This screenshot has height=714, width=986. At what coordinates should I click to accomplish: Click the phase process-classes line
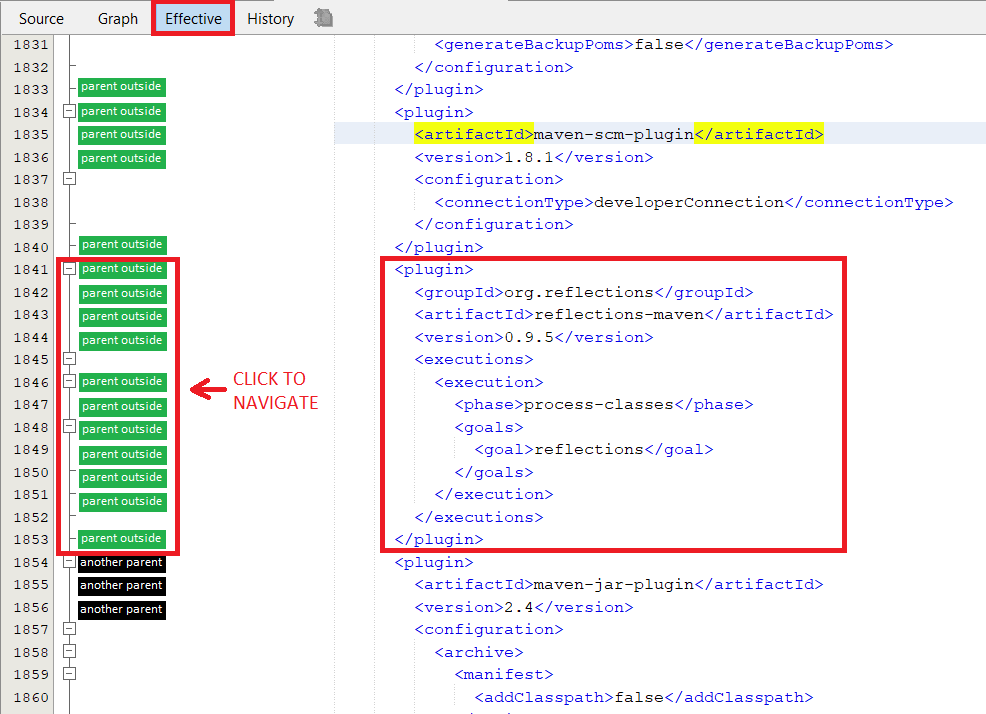pos(604,404)
